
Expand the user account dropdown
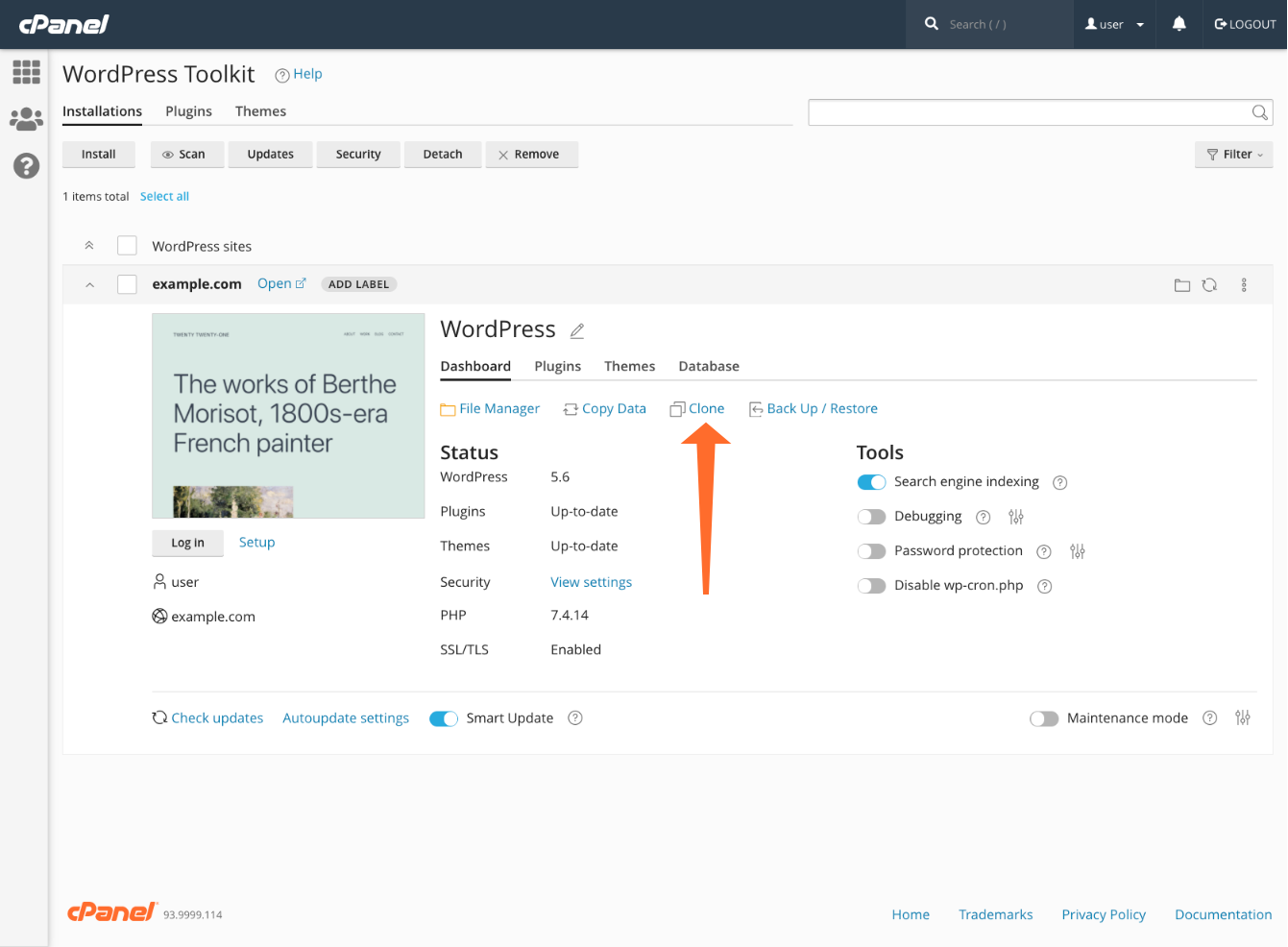click(x=1114, y=24)
